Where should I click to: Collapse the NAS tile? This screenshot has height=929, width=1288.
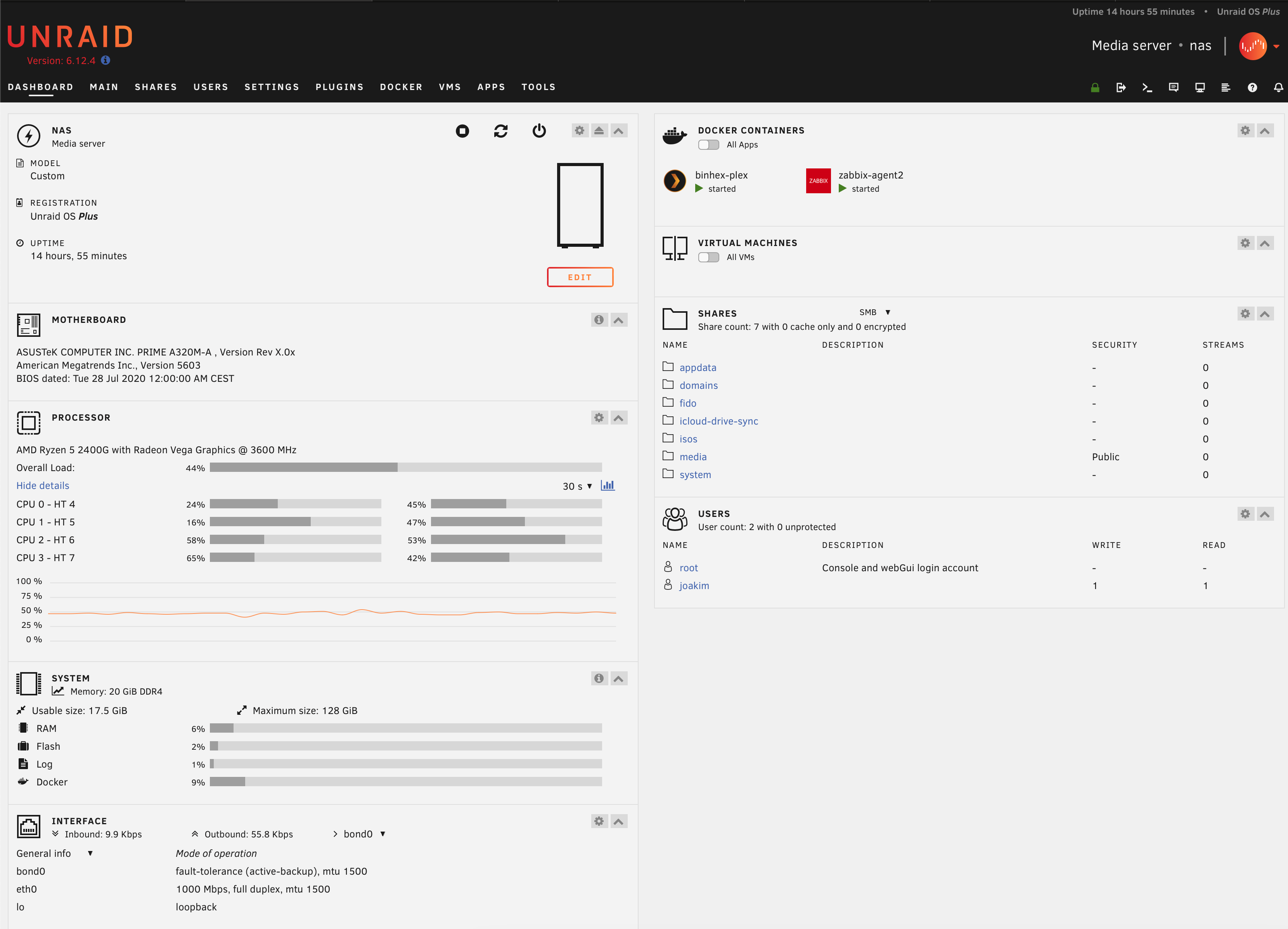pos(618,131)
